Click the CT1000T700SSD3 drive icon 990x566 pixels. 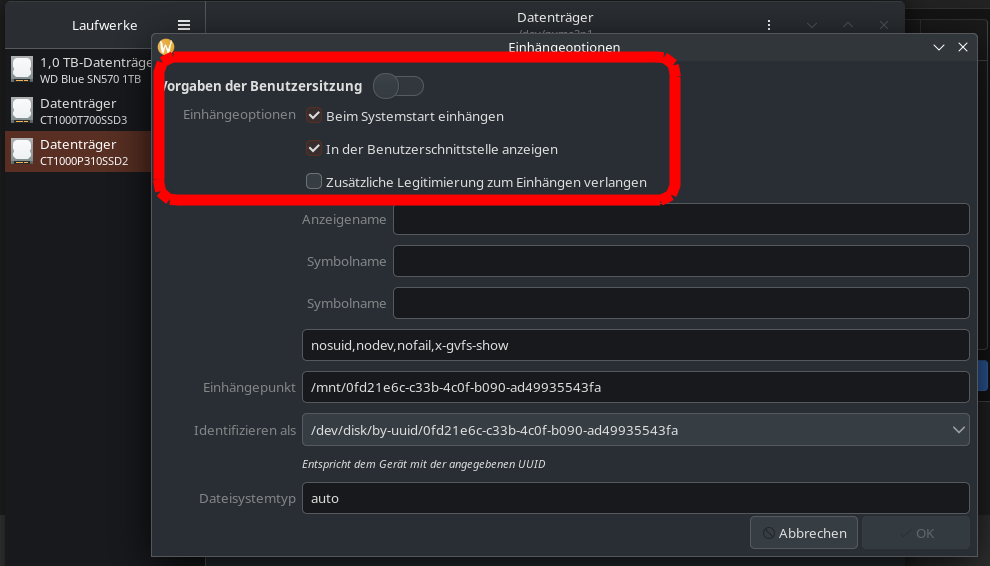point(22,110)
